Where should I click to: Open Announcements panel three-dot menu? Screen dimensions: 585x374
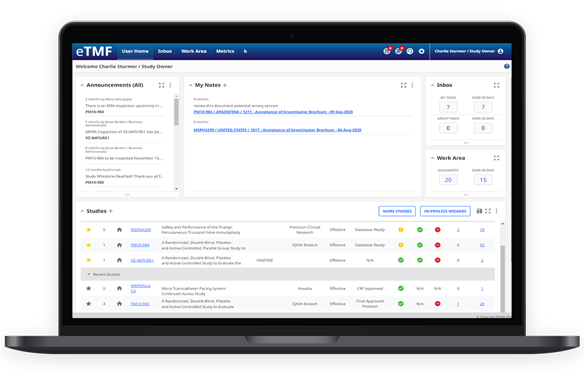(171, 85)
